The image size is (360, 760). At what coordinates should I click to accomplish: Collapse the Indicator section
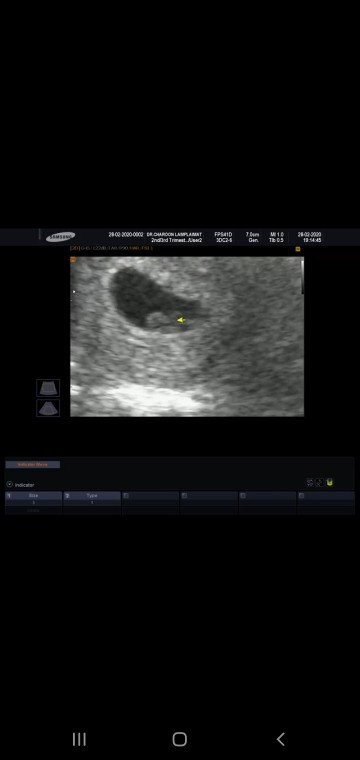(9, 484)
